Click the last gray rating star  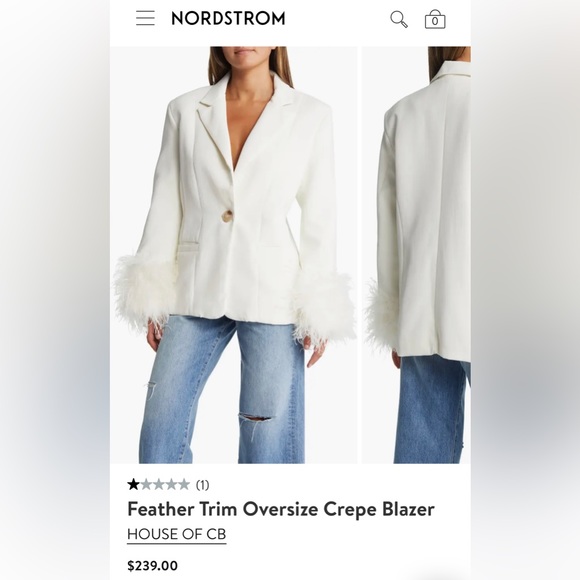[x=183, y=484]
